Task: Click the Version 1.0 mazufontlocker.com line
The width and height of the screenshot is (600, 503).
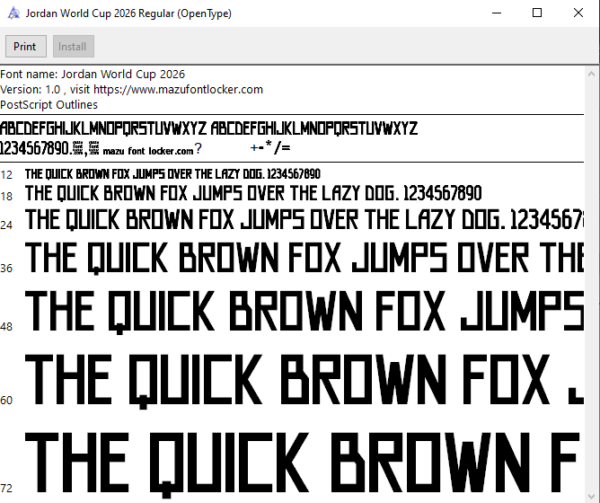Action: [132, 90]
